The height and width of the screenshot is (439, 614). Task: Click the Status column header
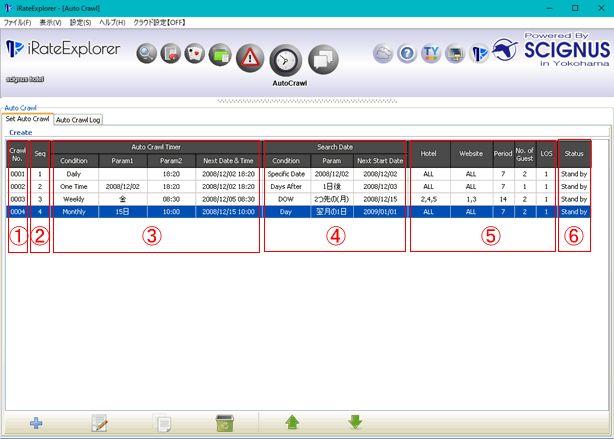[573, 153]
